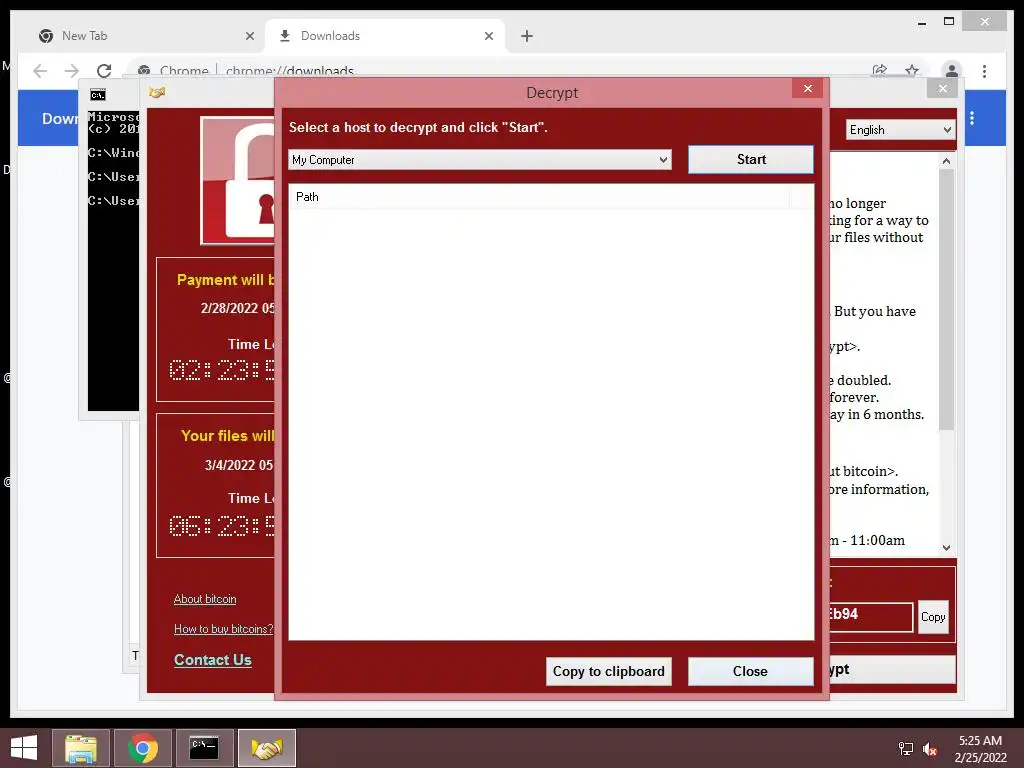The height and width of the screenshot is (768, 1024).
Task: Close the New Tab tab
Action: coord(249,36)
